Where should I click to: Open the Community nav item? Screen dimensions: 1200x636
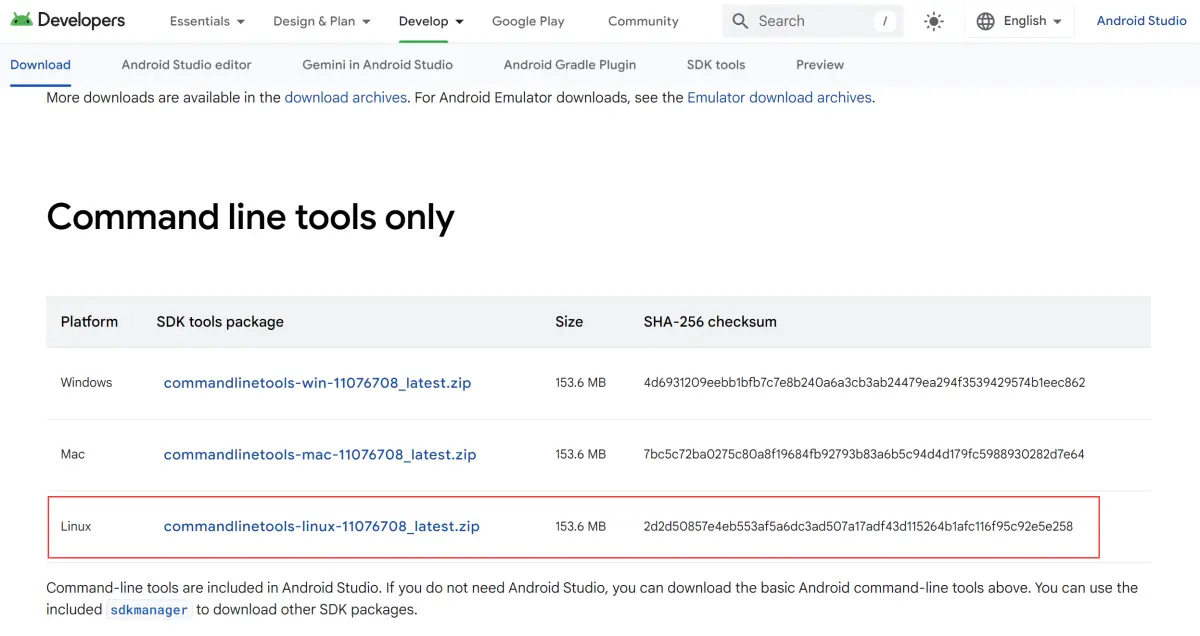click(x=643, y=21)
